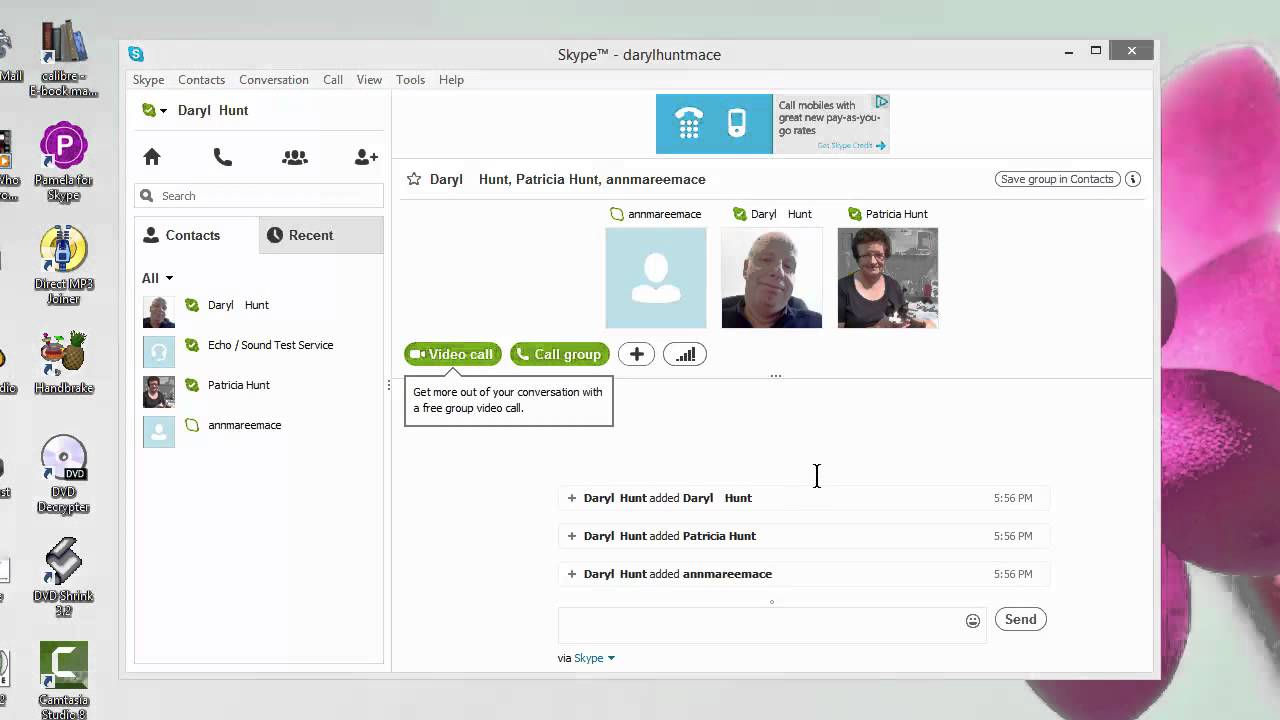Click Patricia Hunt participant photo
Screen dimensions: 1280x720
pyautogui.click(x=888, y=278)
